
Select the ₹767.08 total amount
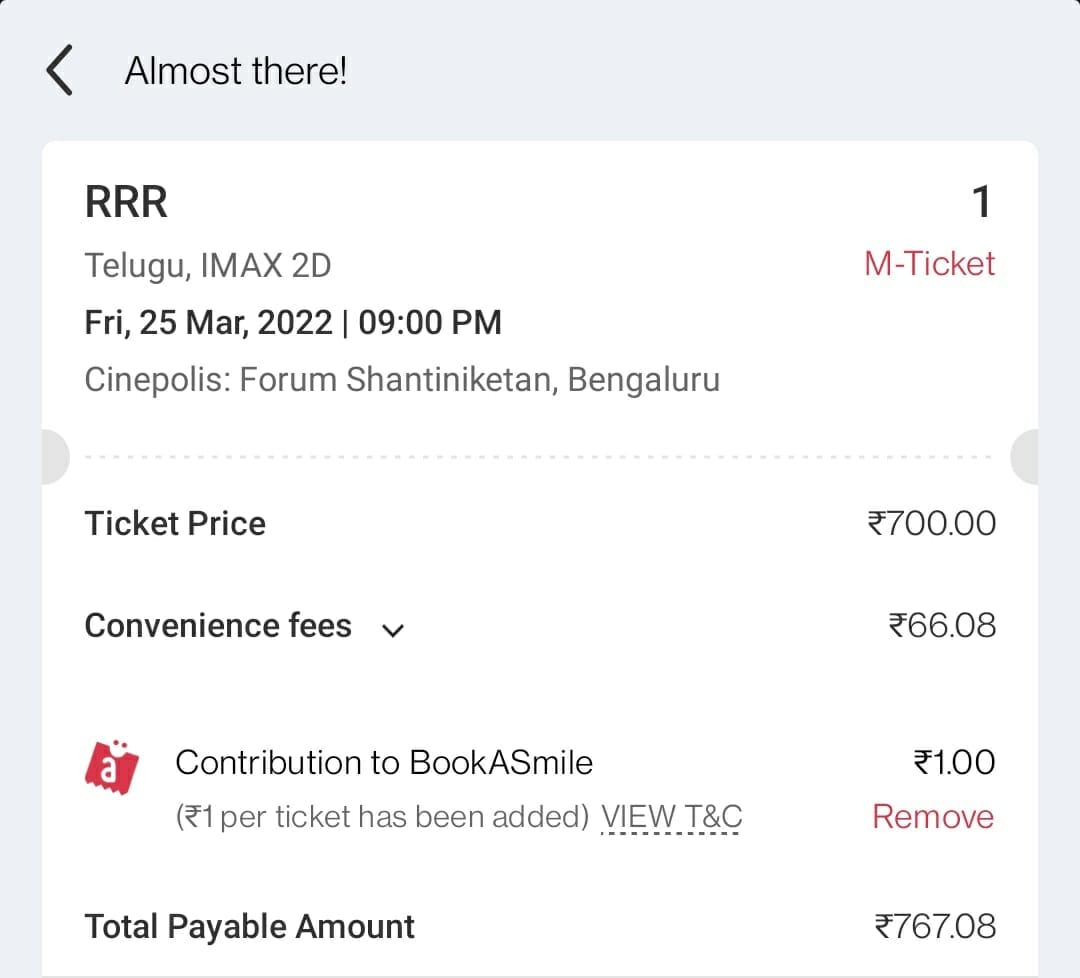coord(933,926)
